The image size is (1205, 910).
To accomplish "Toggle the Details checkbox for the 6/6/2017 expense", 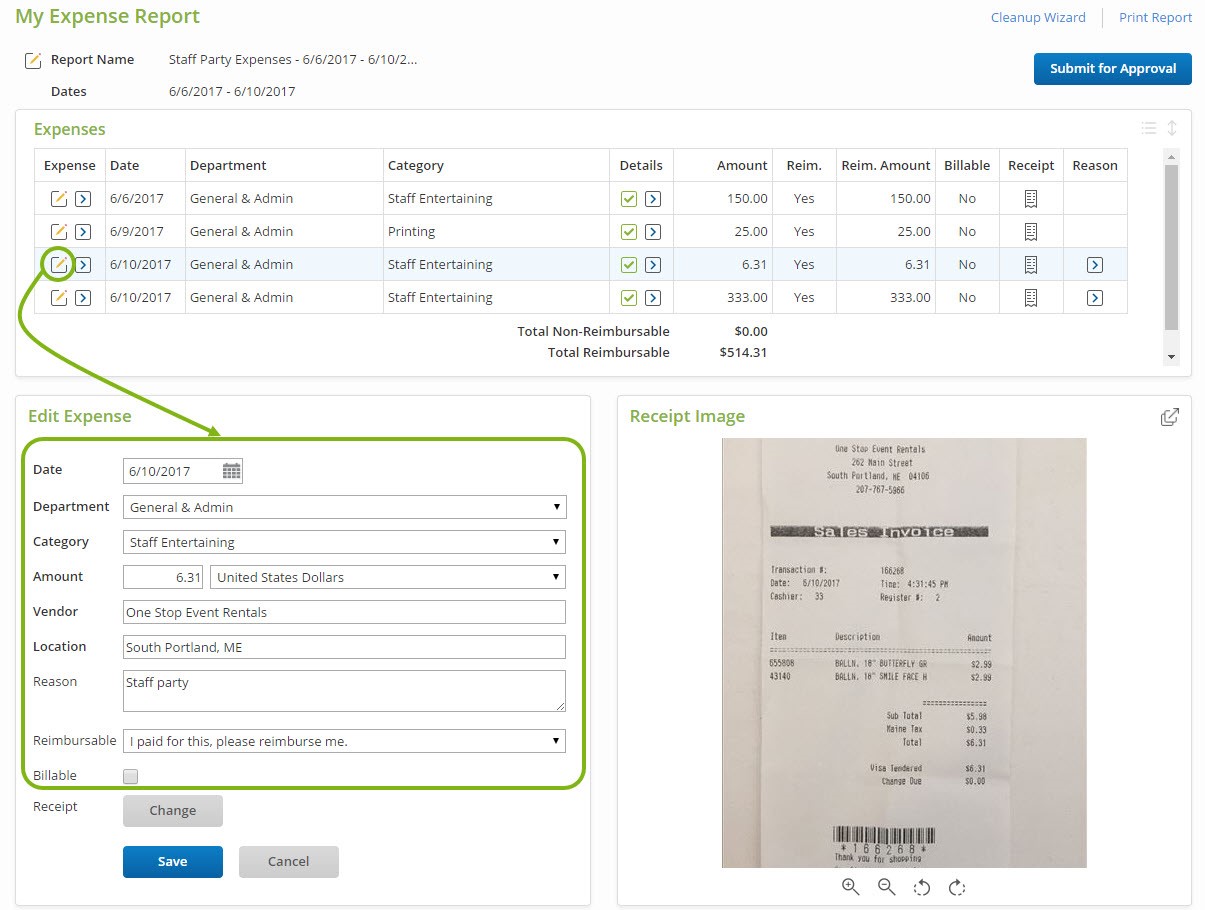I will [629, 198].
